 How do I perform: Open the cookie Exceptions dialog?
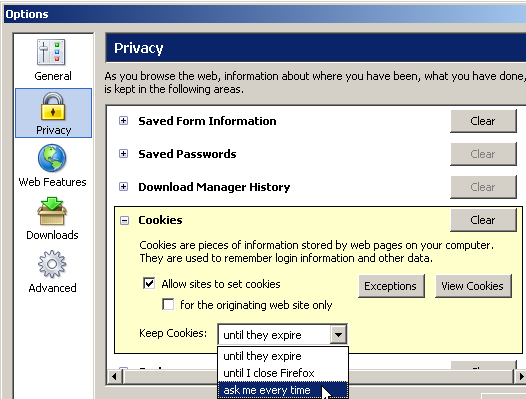pyautogui.click(x=391, y=286)
